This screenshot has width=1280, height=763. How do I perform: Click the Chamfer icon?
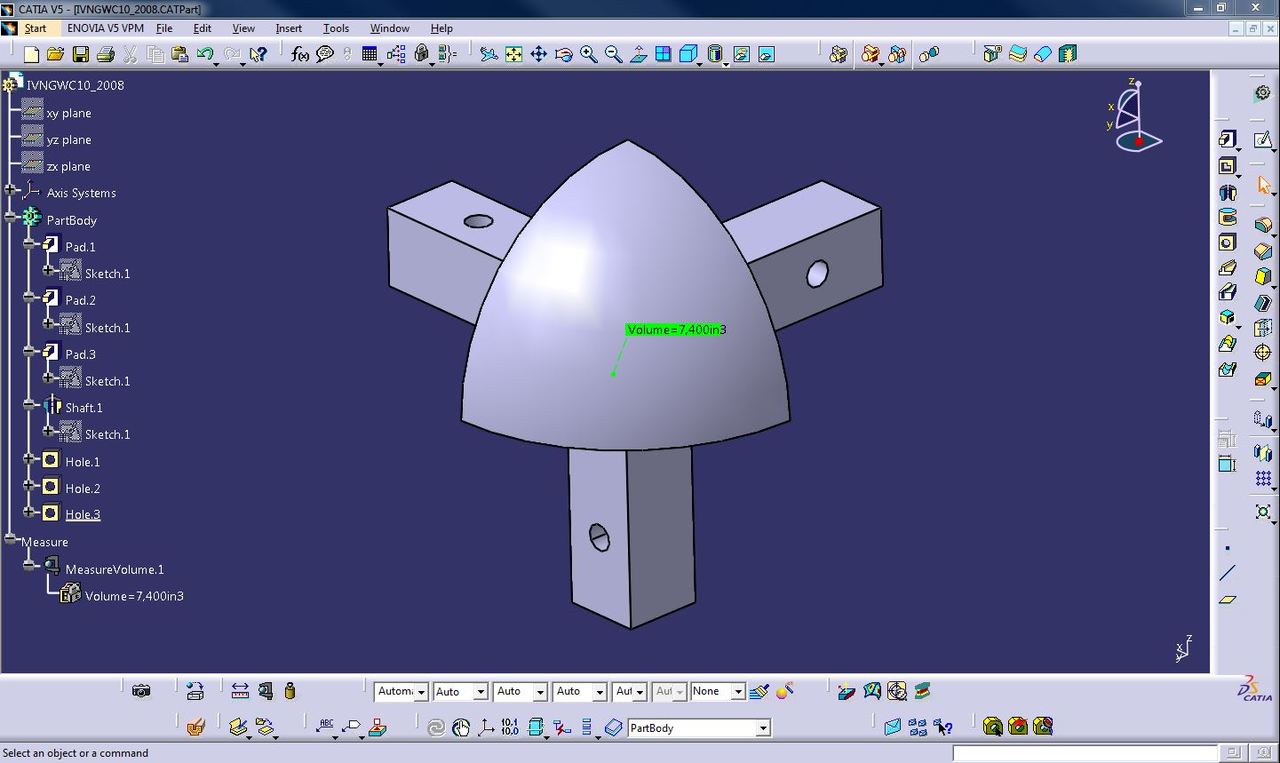1263,251
